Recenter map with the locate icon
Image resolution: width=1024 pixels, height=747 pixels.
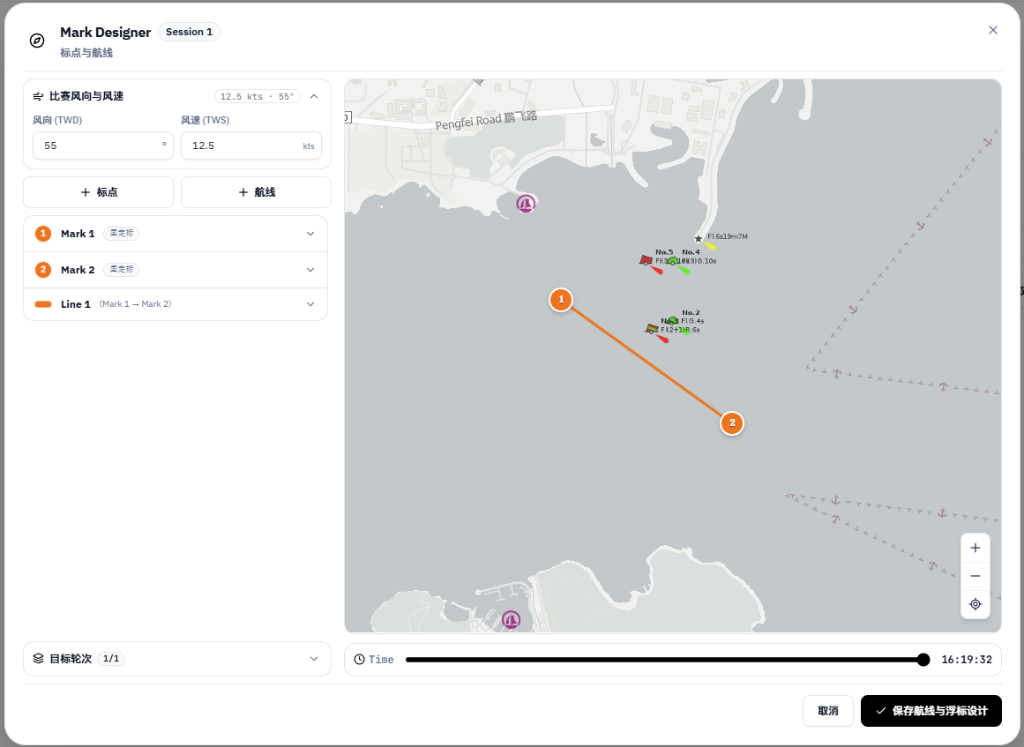click(975, 604)
